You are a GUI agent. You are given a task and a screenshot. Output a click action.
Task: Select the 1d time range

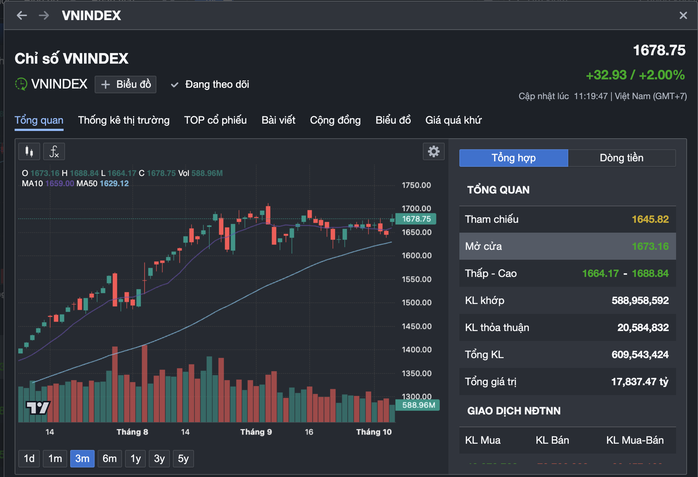[29, 459]
